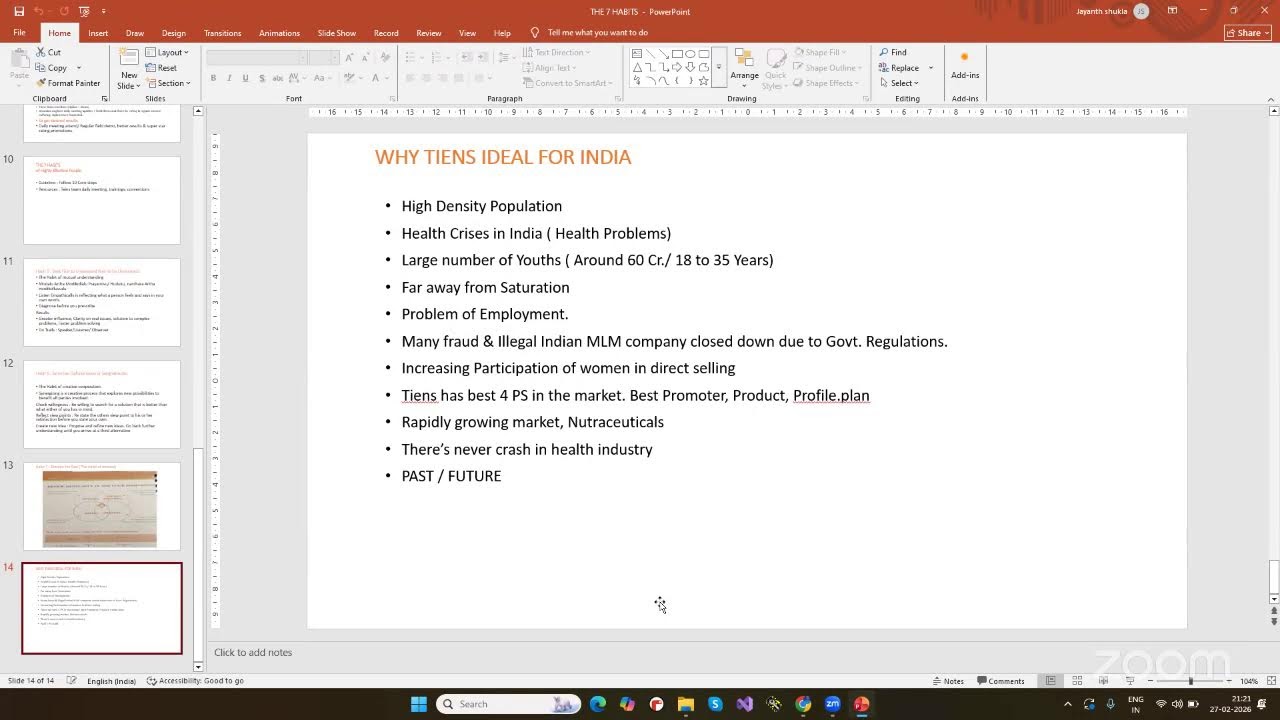Open File Explorer from taskbar
Image resolution: width=1280 pixels, height=720 pixels.
[686, 704]
